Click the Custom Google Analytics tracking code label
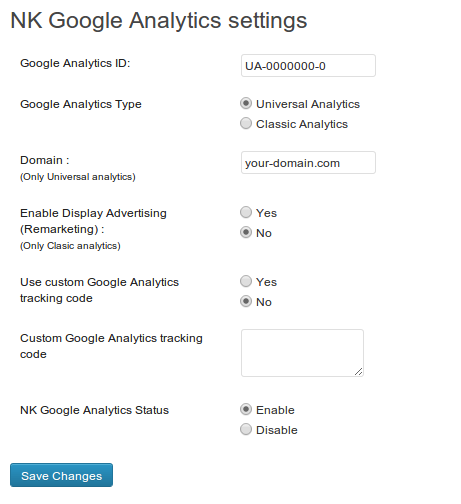The width and height of the screenshot is (461, 504). point(111,346)
